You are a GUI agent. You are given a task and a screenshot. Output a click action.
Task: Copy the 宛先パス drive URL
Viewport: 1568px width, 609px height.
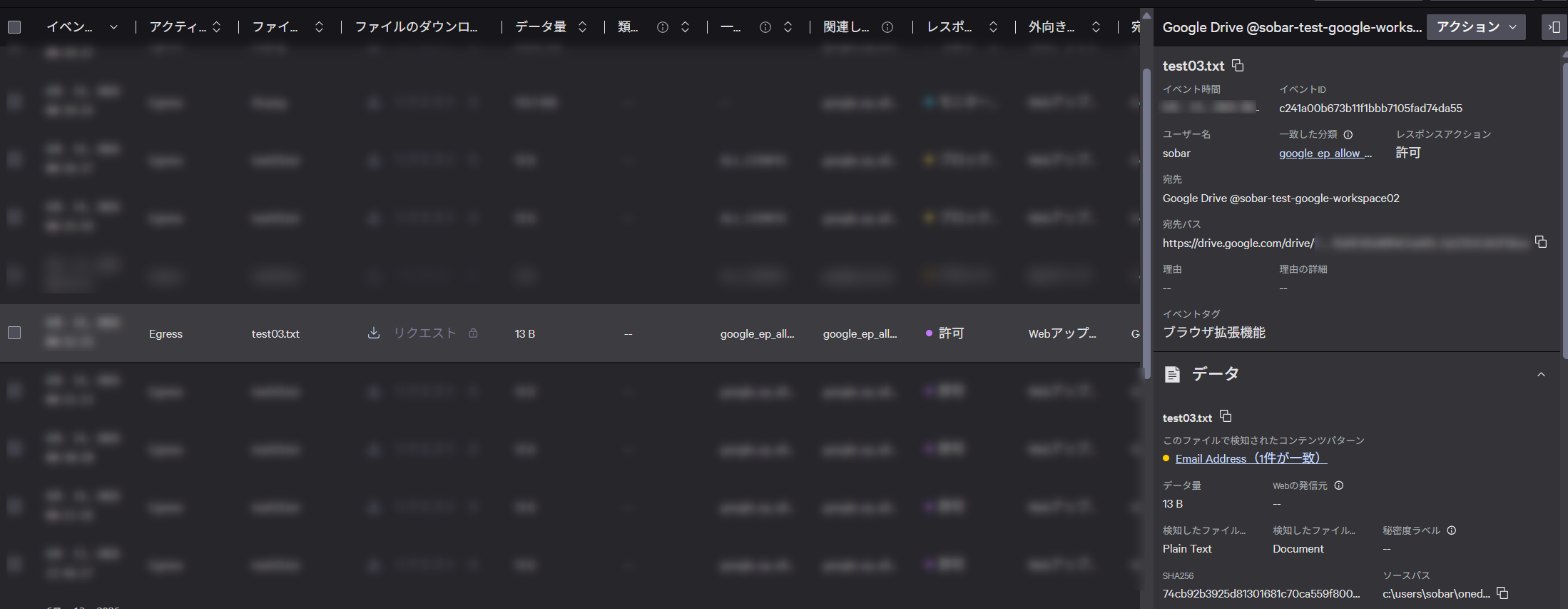point(1541,242)
